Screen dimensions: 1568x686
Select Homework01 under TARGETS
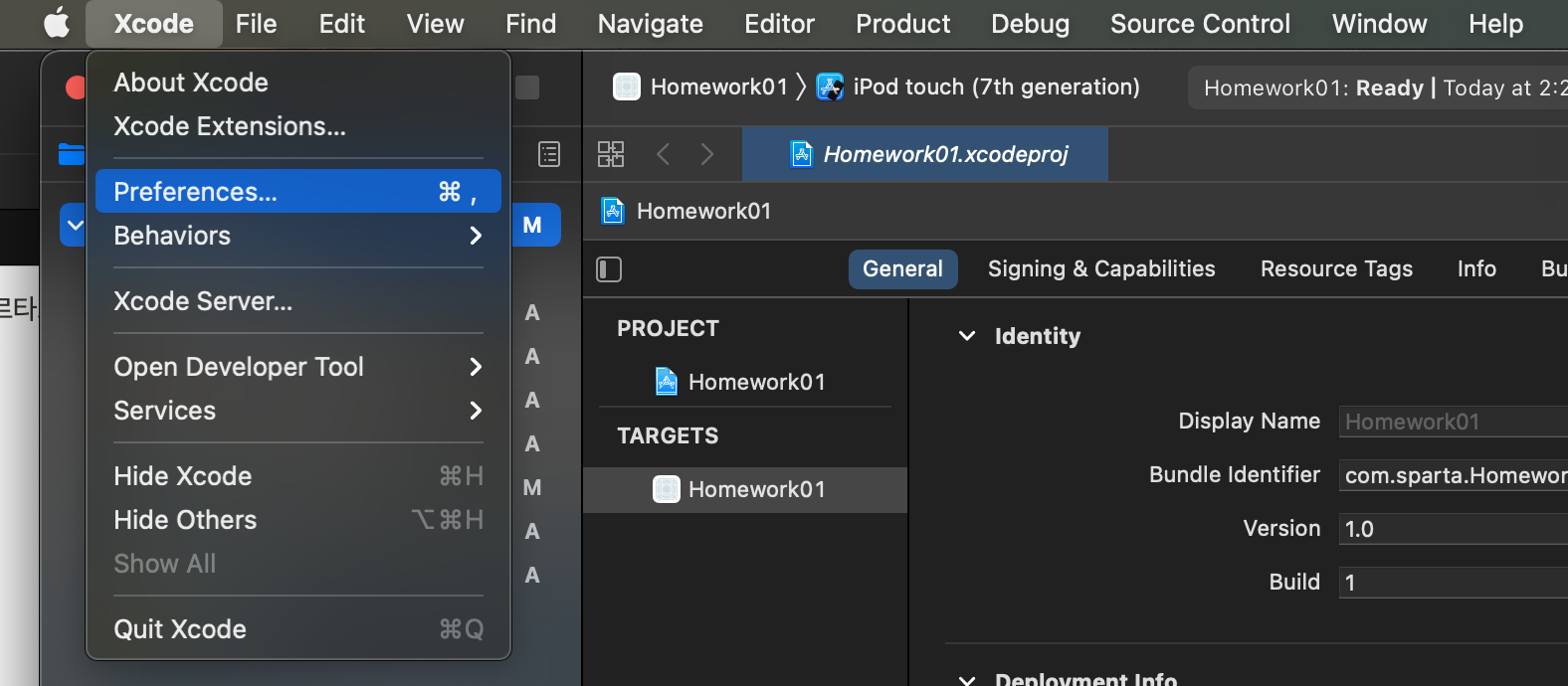coord(745,490)
